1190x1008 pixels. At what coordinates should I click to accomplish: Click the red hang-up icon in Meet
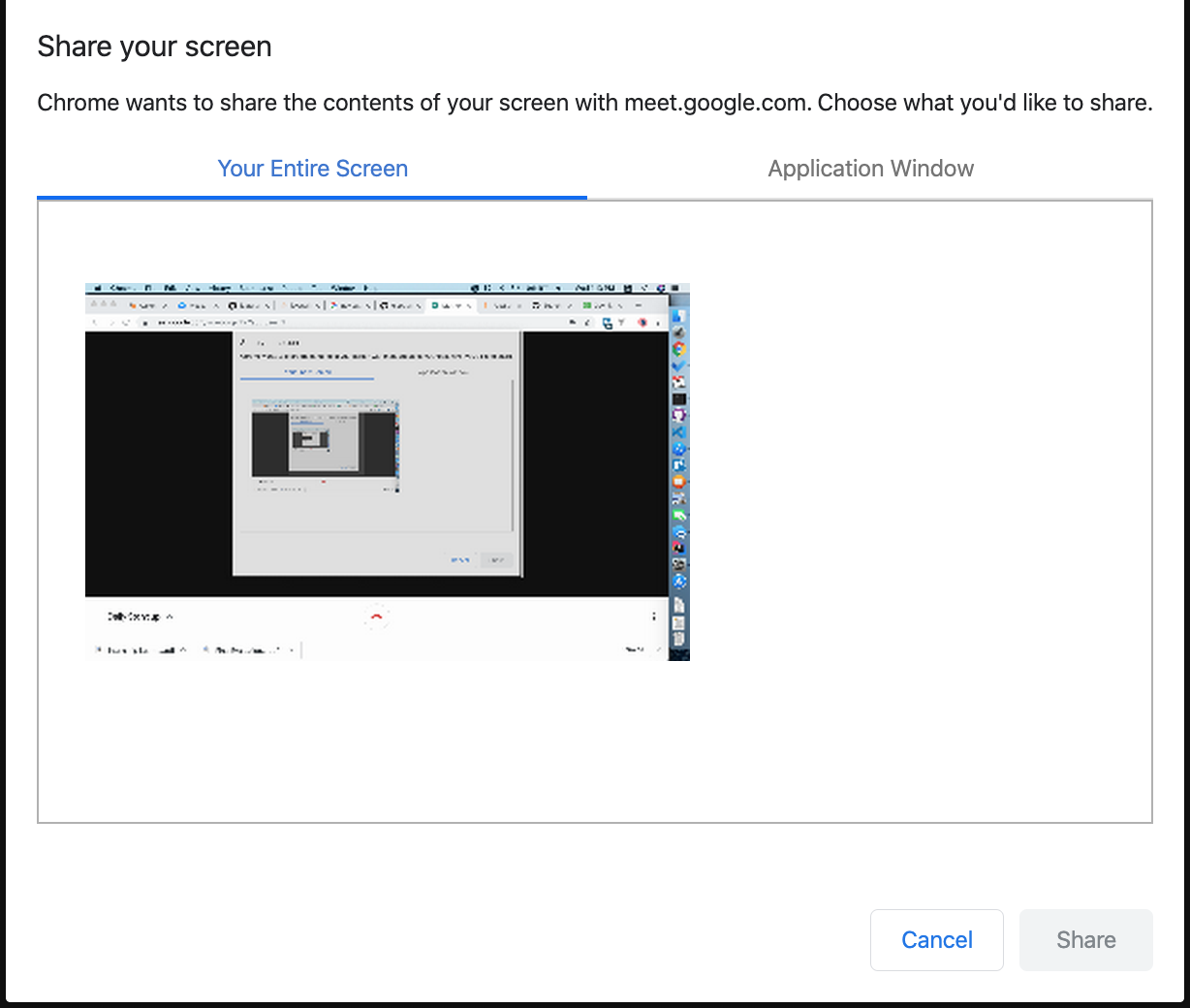pyautogui.click(x=376, y=617)
